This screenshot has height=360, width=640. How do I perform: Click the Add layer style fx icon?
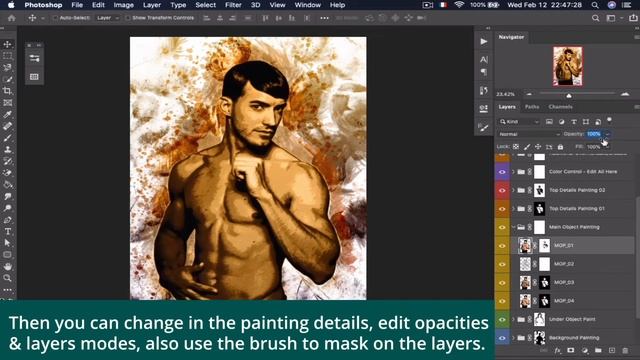pos(558,350)
